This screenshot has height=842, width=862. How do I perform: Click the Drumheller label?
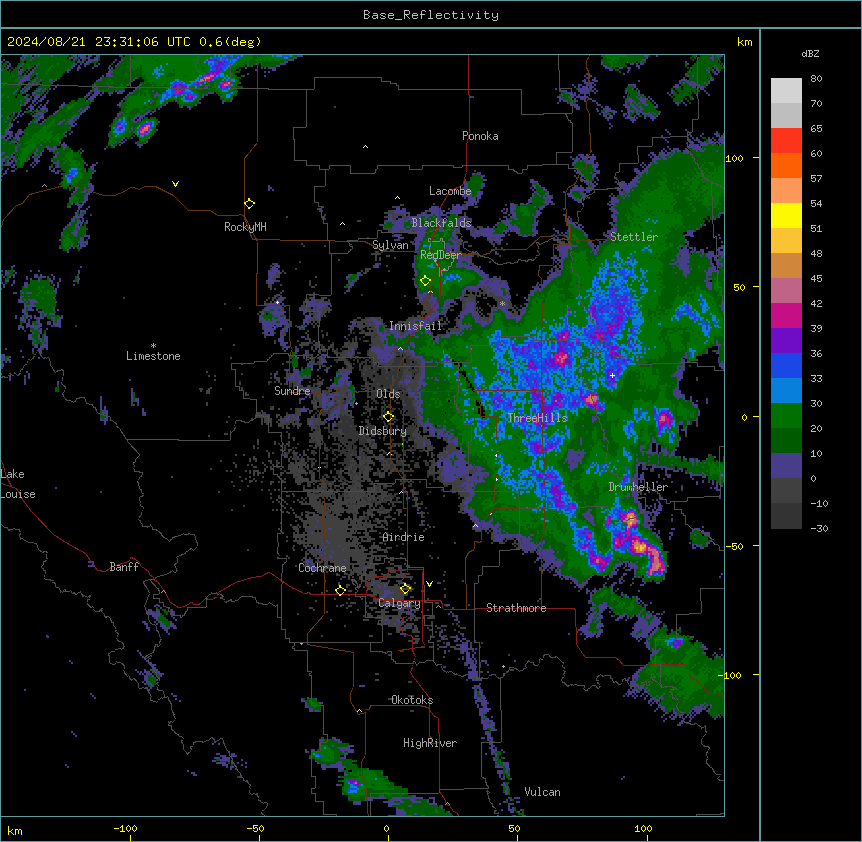pos(638,487)
